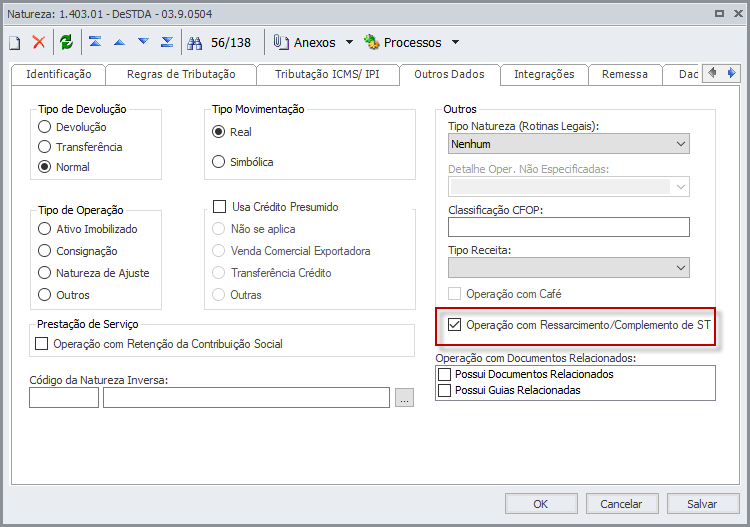Open Detalhe Oper. Não Especificadas dropdown
Image resolution: width=750 pixels, height=527 pixels.
[569, 187]
